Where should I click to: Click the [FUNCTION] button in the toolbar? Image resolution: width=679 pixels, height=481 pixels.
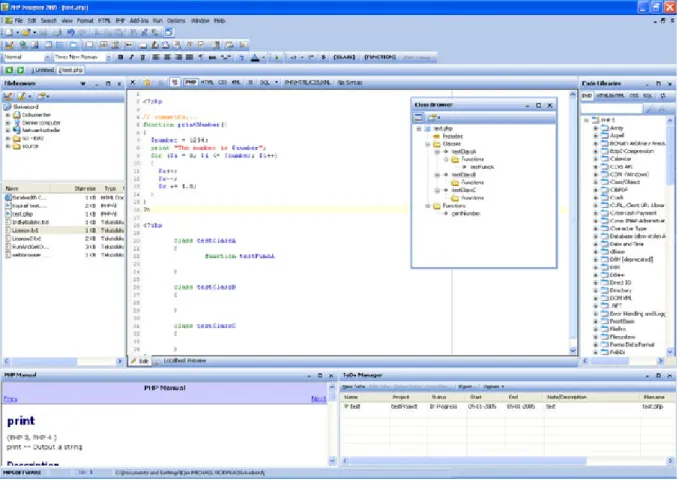tap(380, 57)
